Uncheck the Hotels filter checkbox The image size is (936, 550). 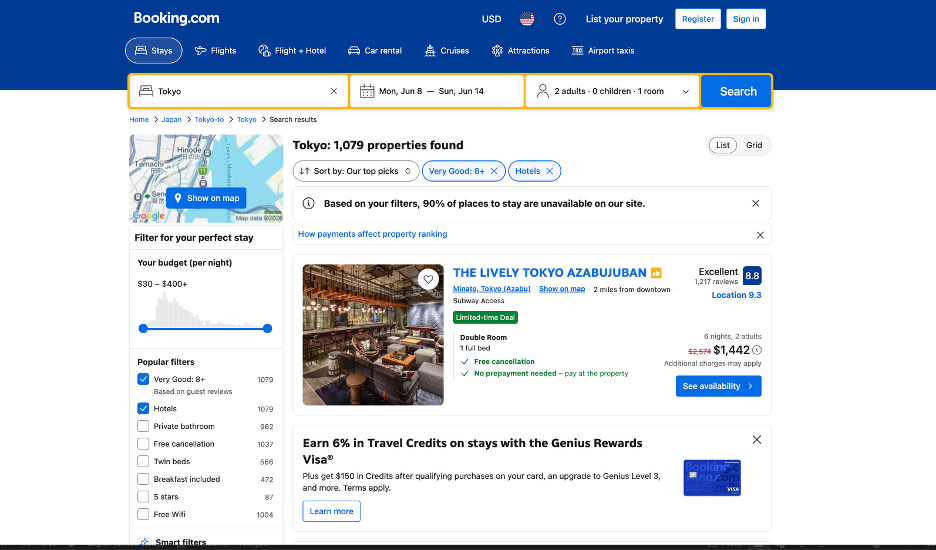pyautogui.click(x=143, y=408)
